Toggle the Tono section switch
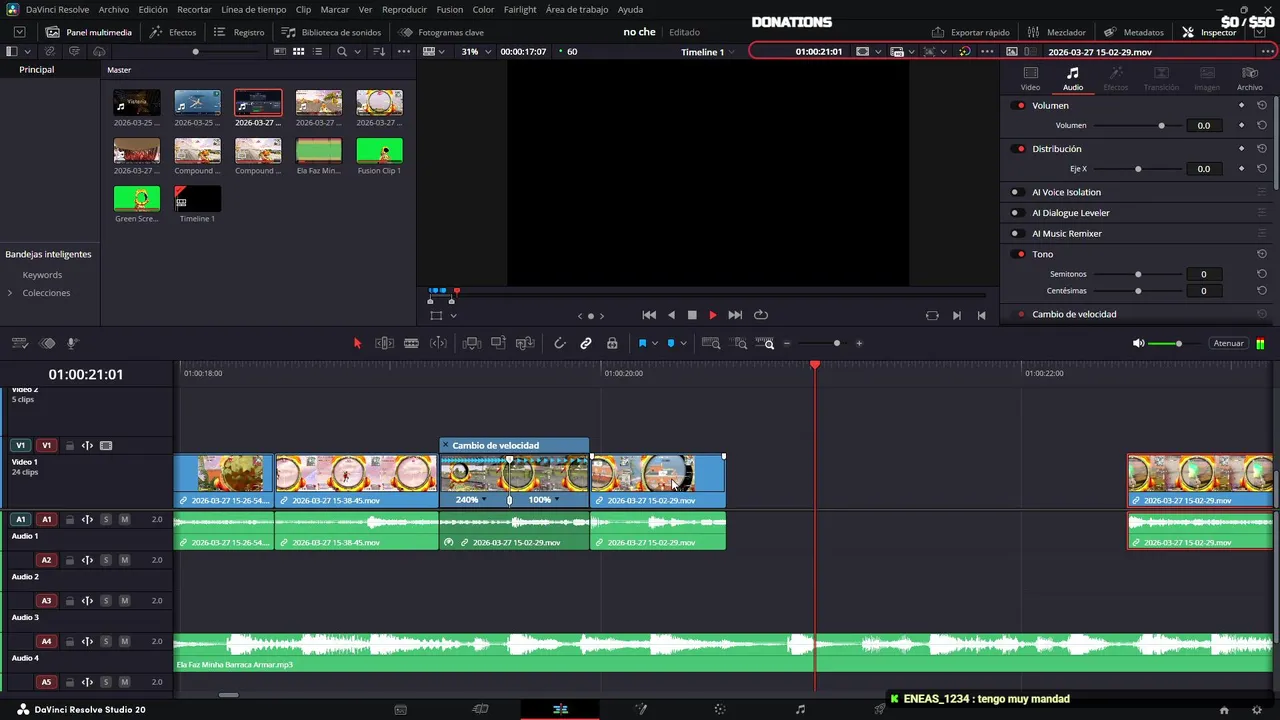 [1019, 254]
